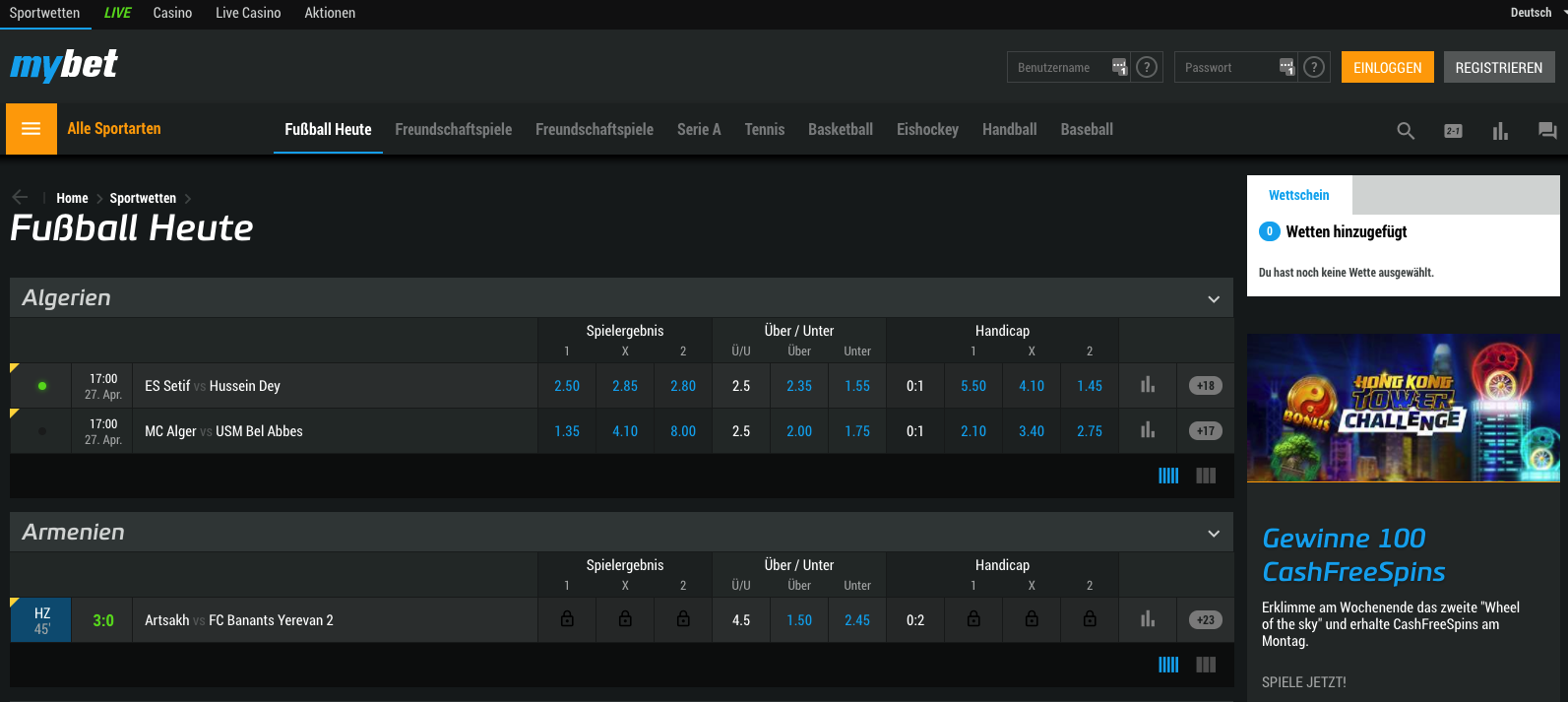The height and width of the screenshot is (702, 1568).
Task: Open the statistics bar chart icon in header
Action: 1500,131
